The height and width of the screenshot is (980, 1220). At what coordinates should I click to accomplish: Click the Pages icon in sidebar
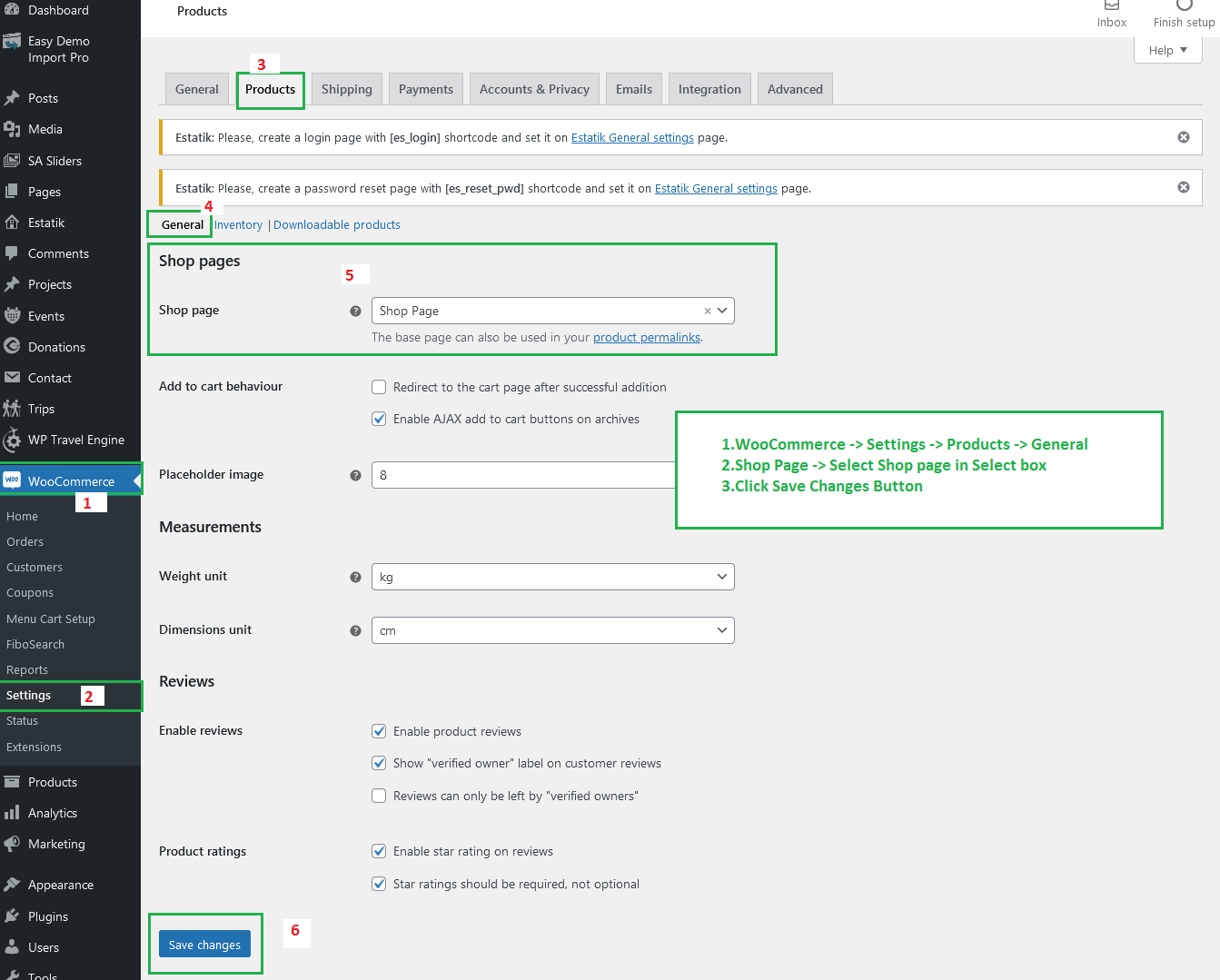12,192
